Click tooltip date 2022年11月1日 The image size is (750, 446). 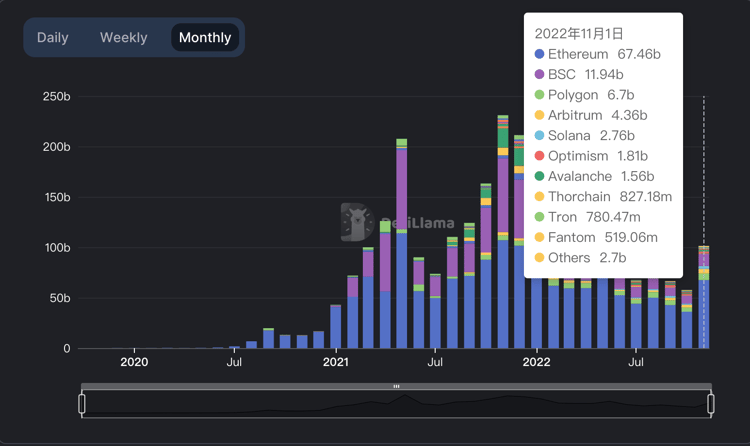tap(579, 33)
